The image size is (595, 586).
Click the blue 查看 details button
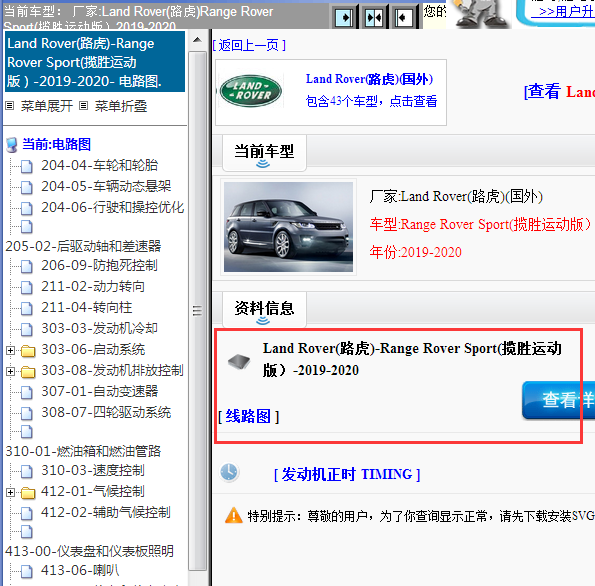[x=558, y=400]
